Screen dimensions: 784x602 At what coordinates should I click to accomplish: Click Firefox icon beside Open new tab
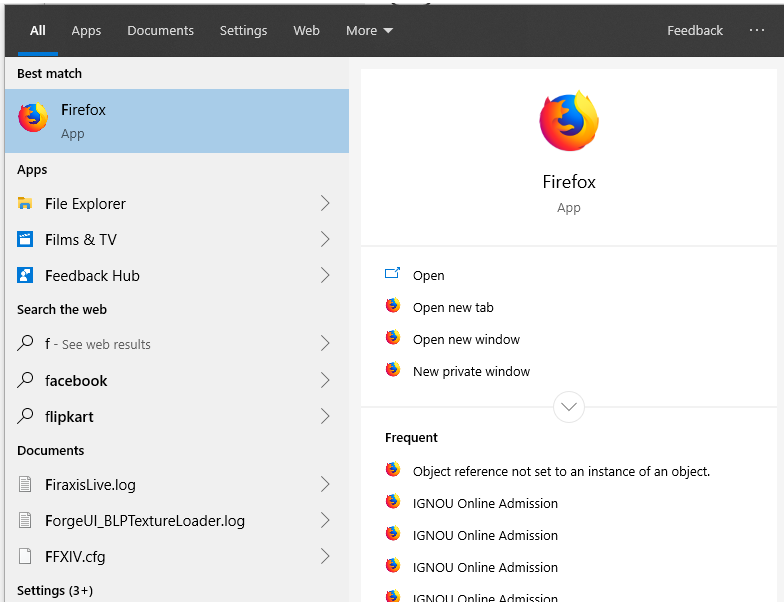coord(393,306)
